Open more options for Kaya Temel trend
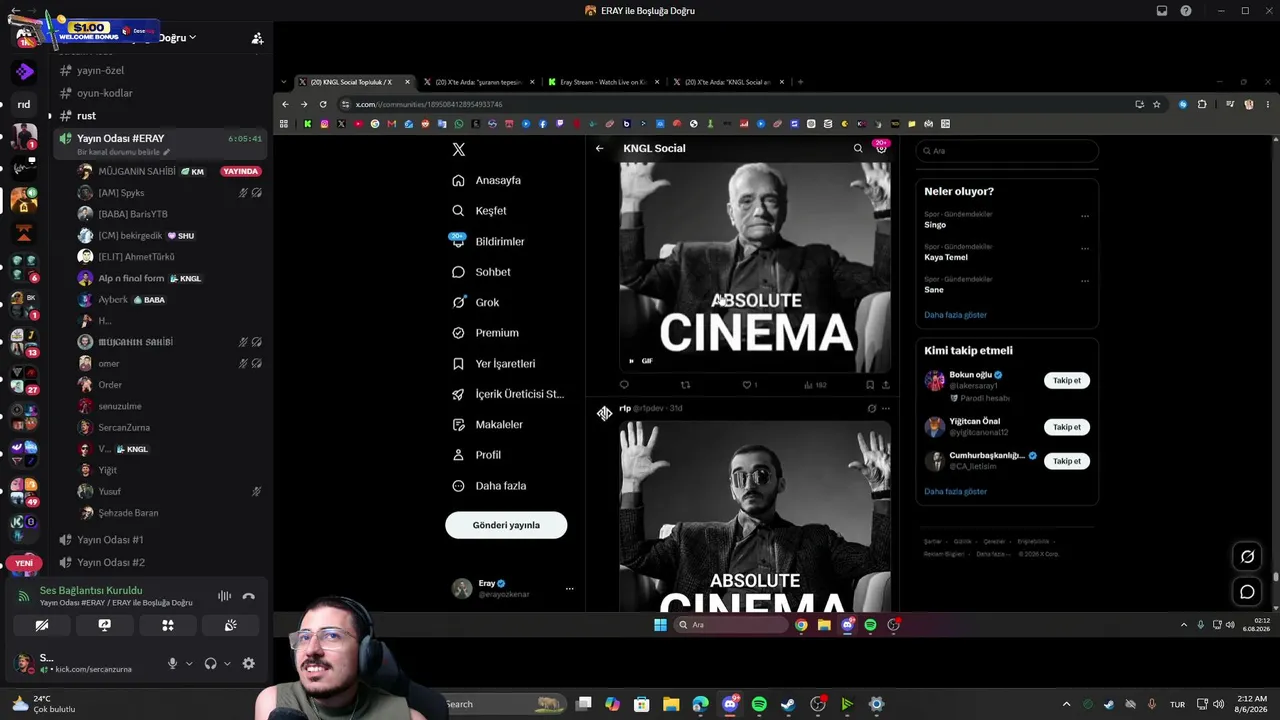The width and height of the screenshot is (1280, 720). [1085, 248]
